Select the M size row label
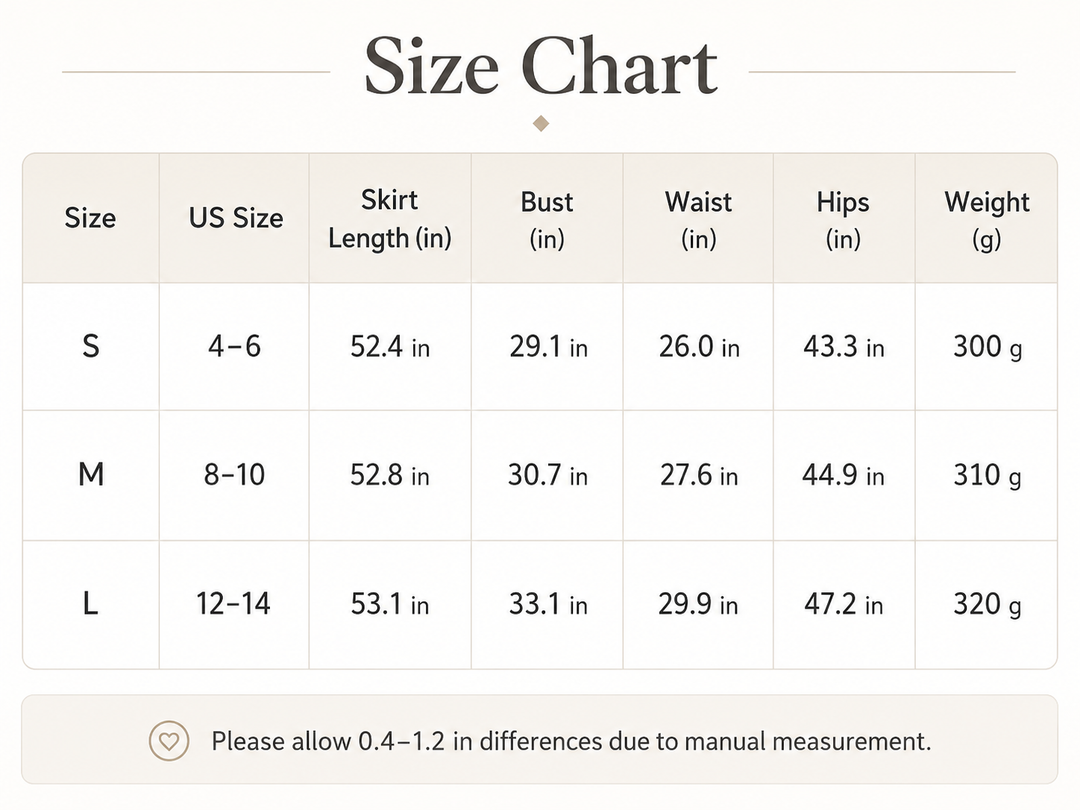 pos(91,475)
